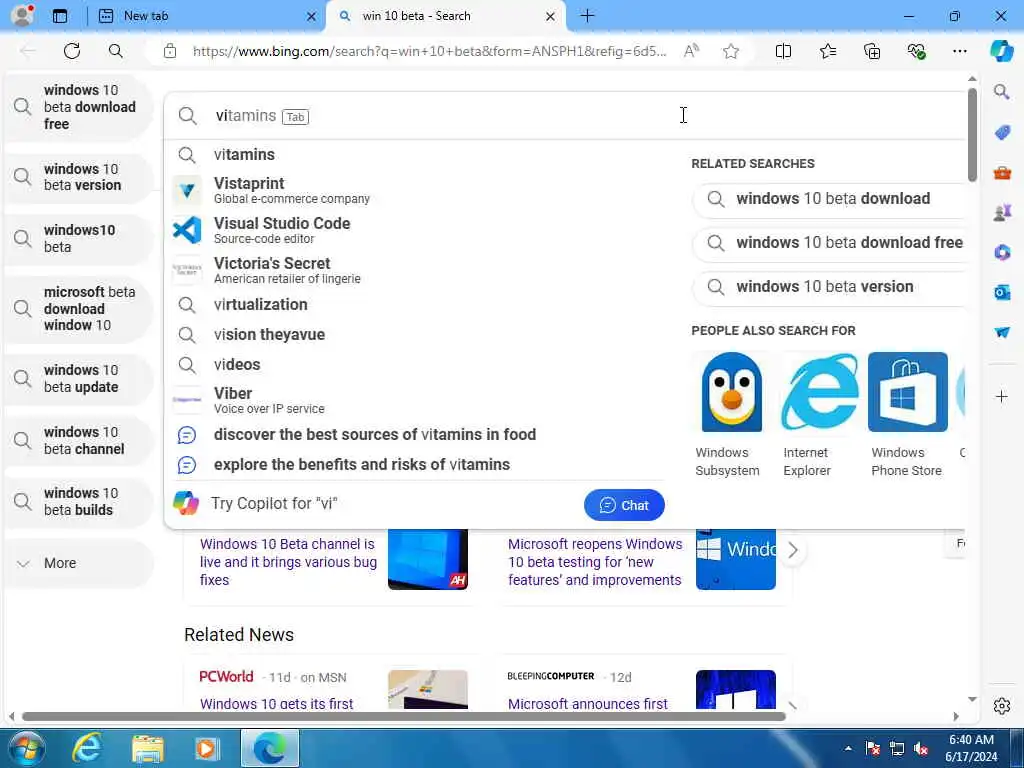Open 'Windows 10 Beta channel is live' article
This screenshot has height=768, width=1024.
pos(288,562)
